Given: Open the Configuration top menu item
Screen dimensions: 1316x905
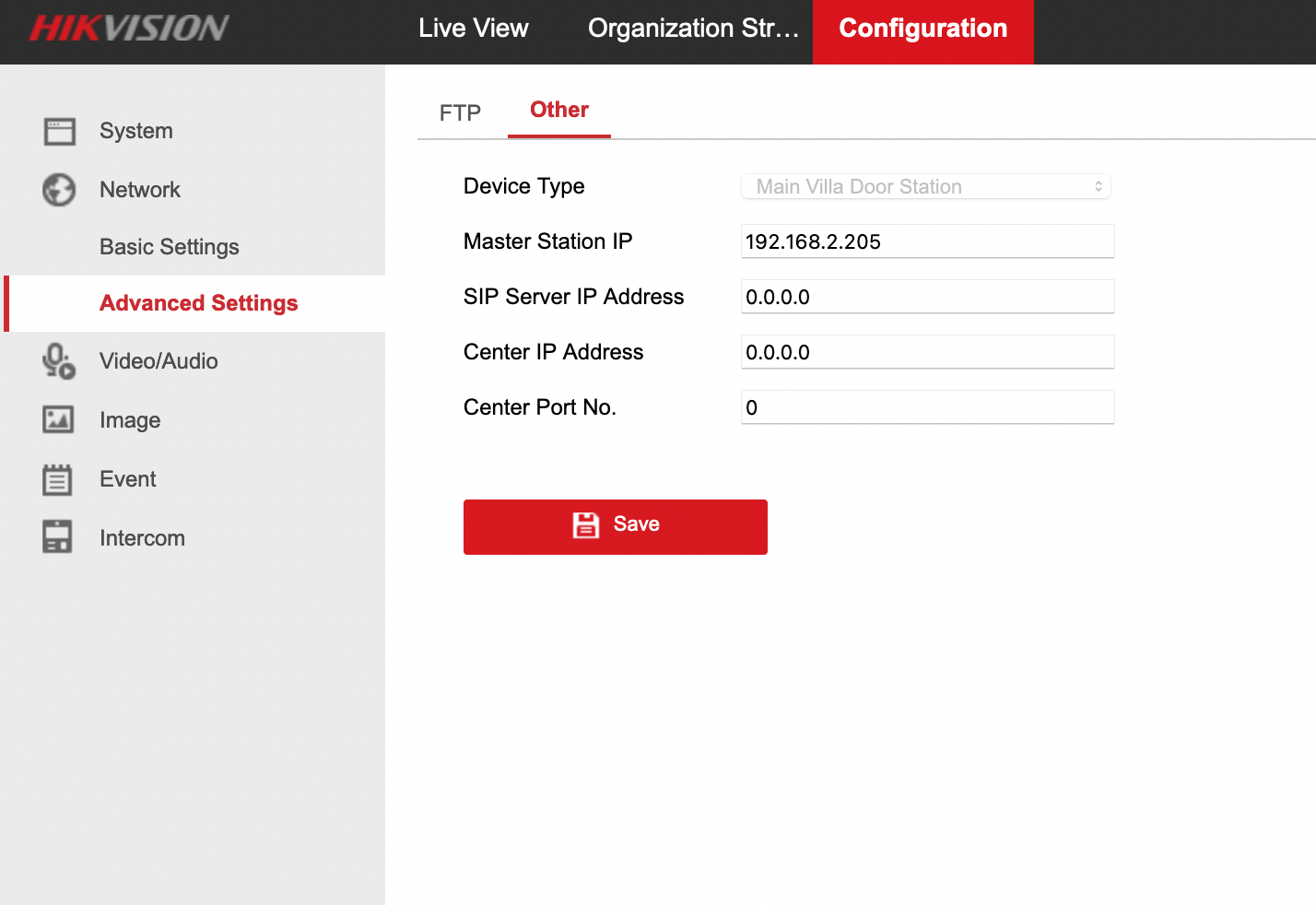Looking at the screenshot, I should pos(922,29).
